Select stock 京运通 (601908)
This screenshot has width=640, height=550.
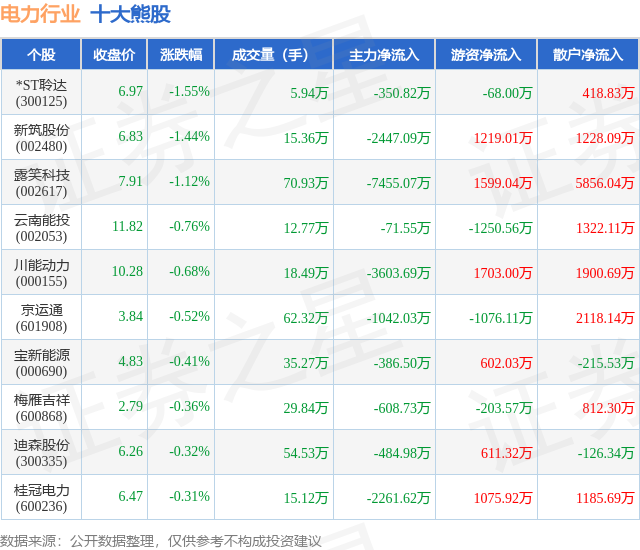[41, 318]
